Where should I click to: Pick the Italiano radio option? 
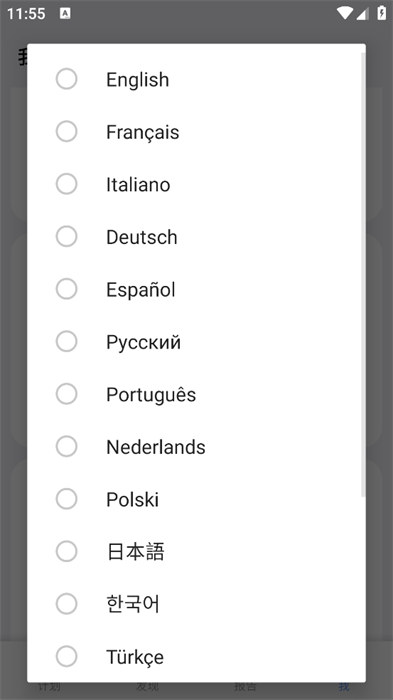click(x=67, y=184)
